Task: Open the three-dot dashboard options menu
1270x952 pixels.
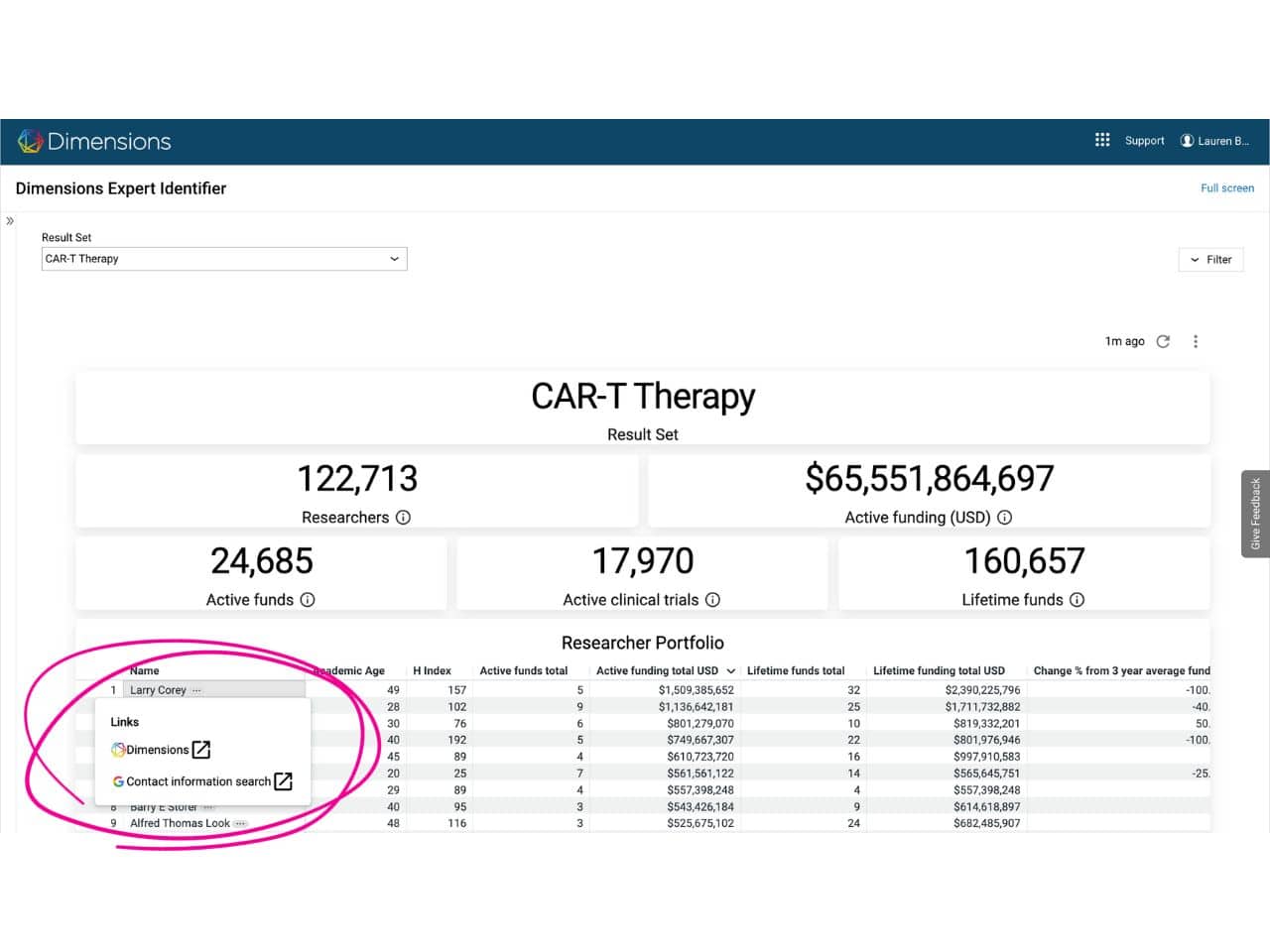Action: tap(1196, 341)
